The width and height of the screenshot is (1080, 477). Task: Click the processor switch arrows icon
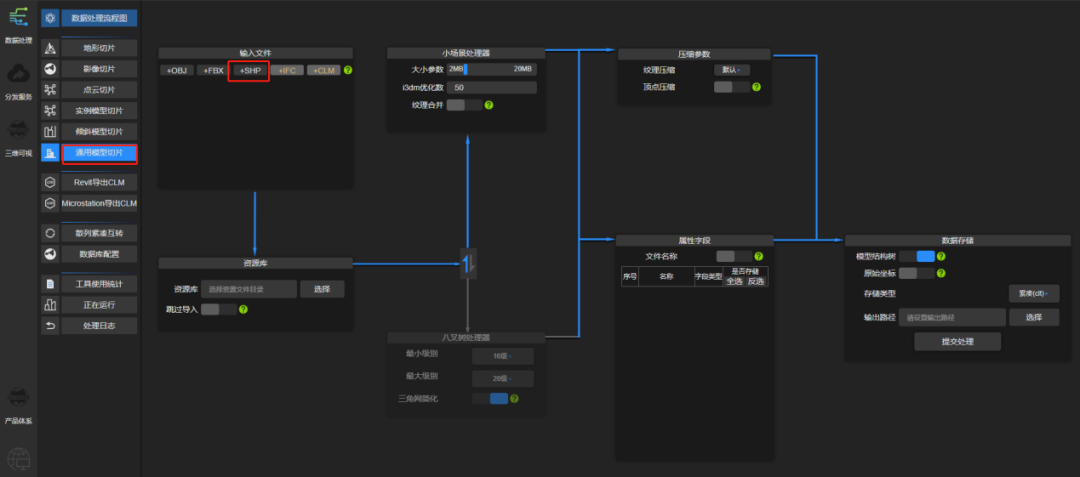468,263
